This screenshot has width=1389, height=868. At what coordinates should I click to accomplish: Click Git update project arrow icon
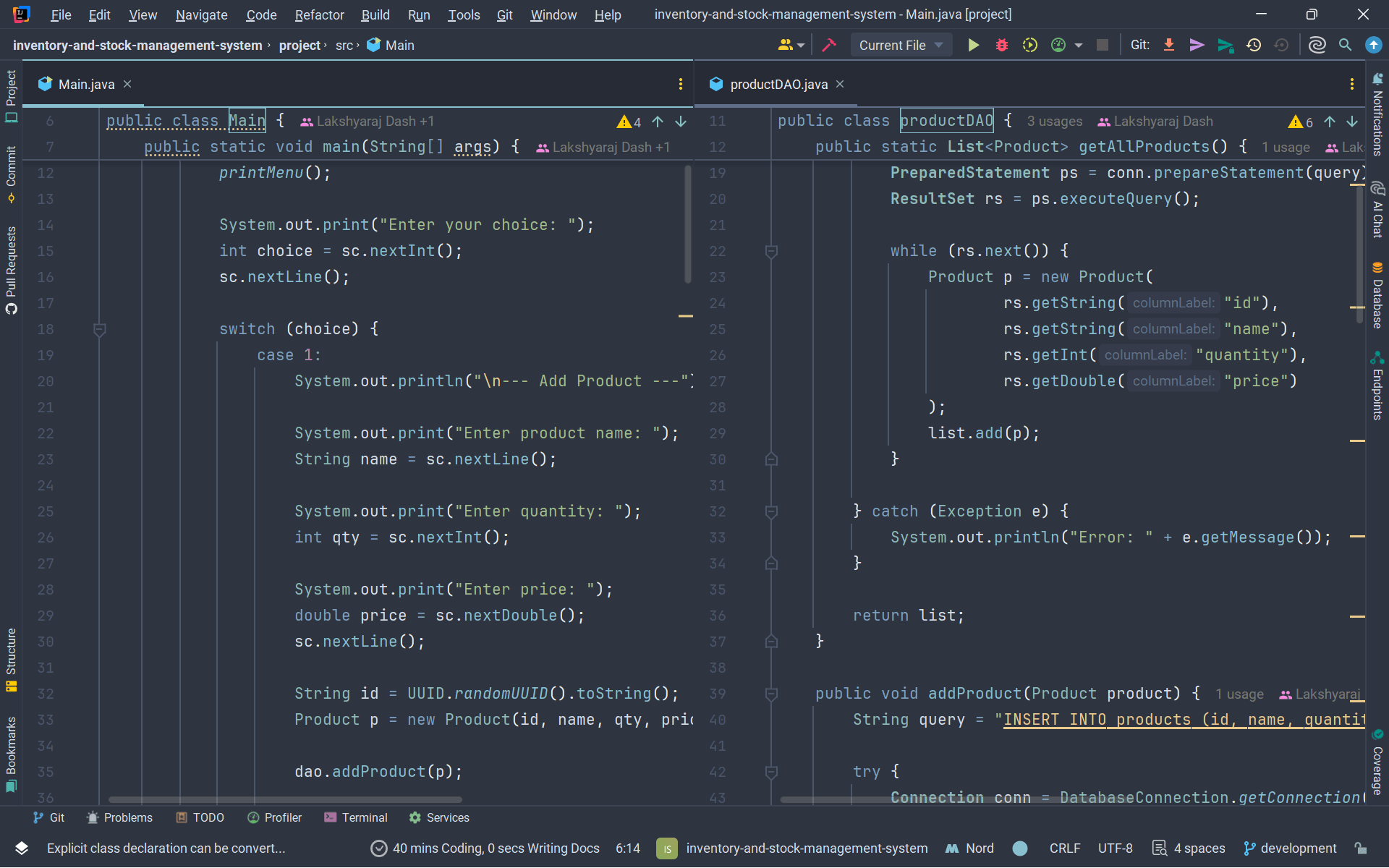tap(1168, 46)
